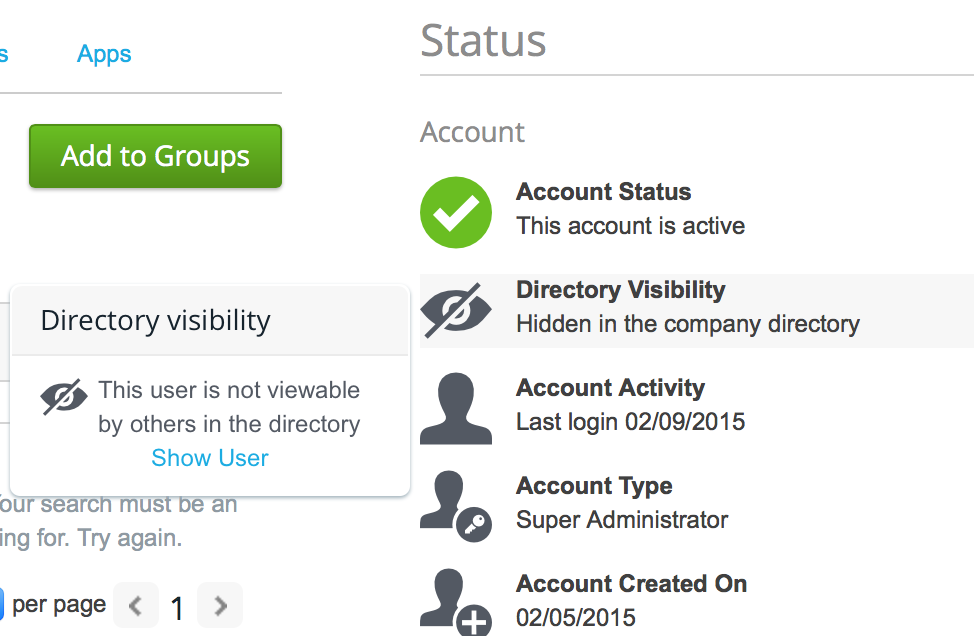Click the Account section heading
The height and width of the screenshot is (636, 978).
coord(472,132)
